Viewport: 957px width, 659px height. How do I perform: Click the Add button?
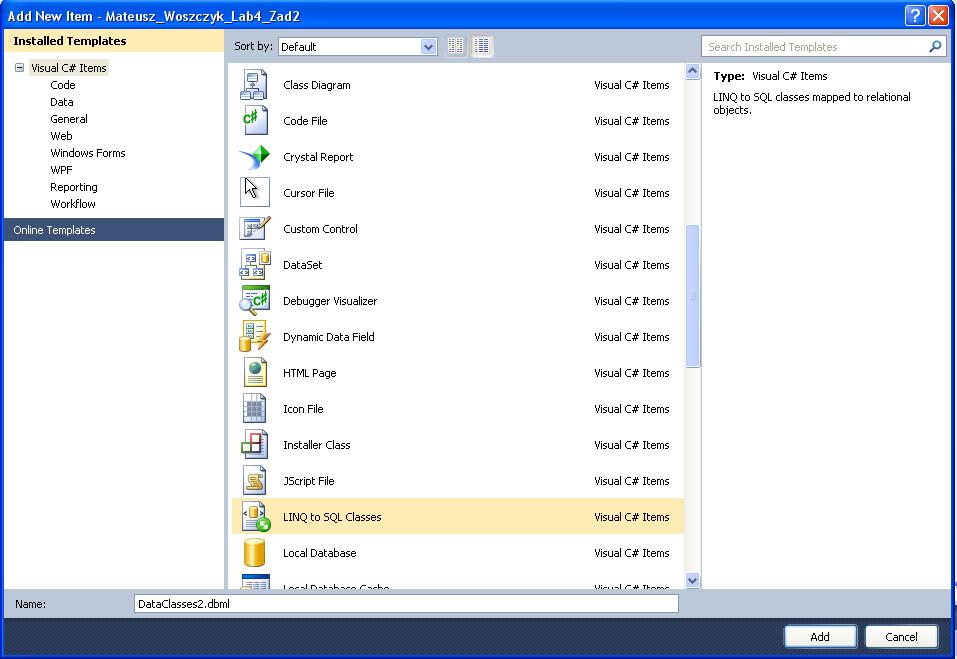pyautogui.click(x=820, y=637)
